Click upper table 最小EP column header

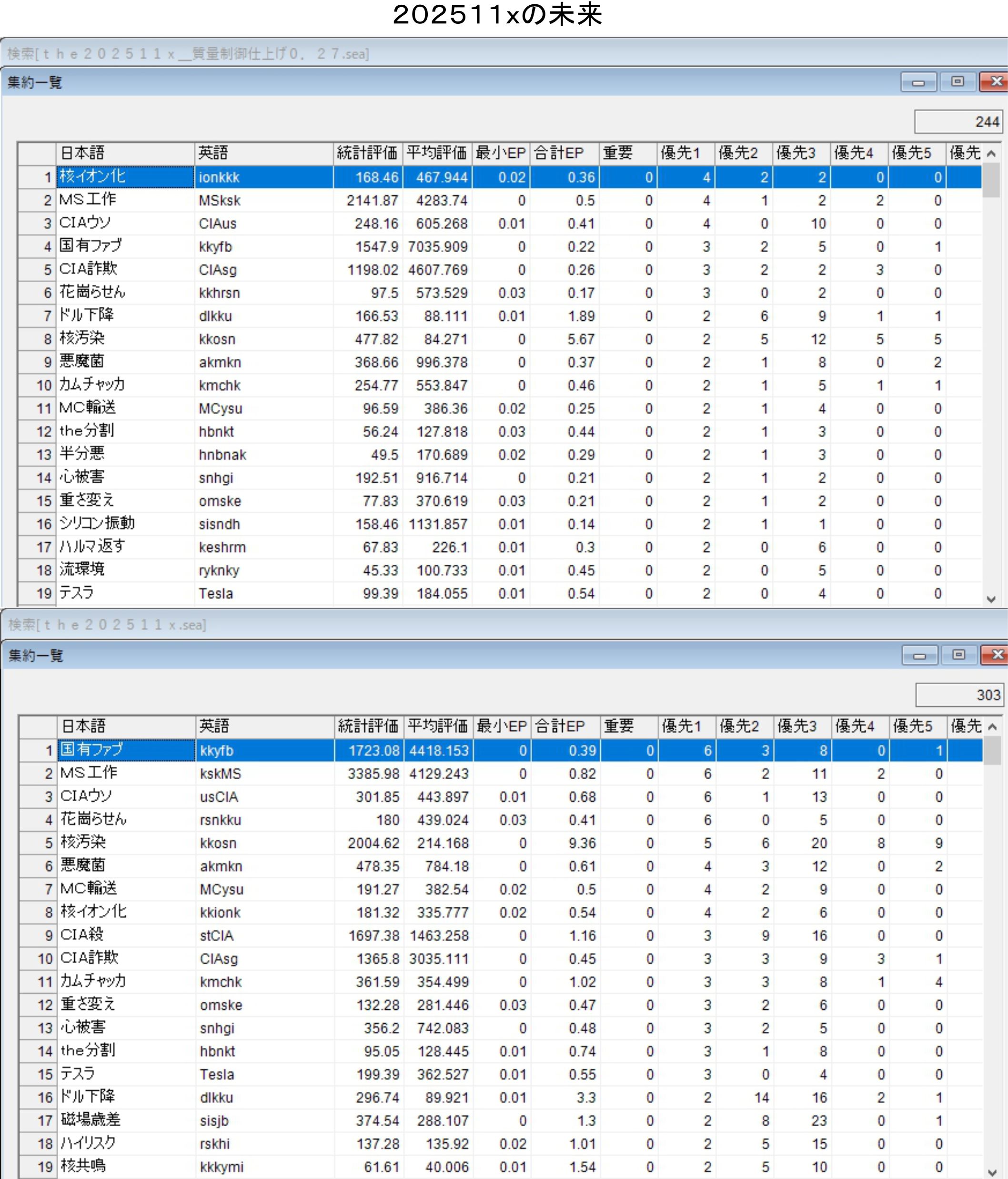(x=501, y=153)
